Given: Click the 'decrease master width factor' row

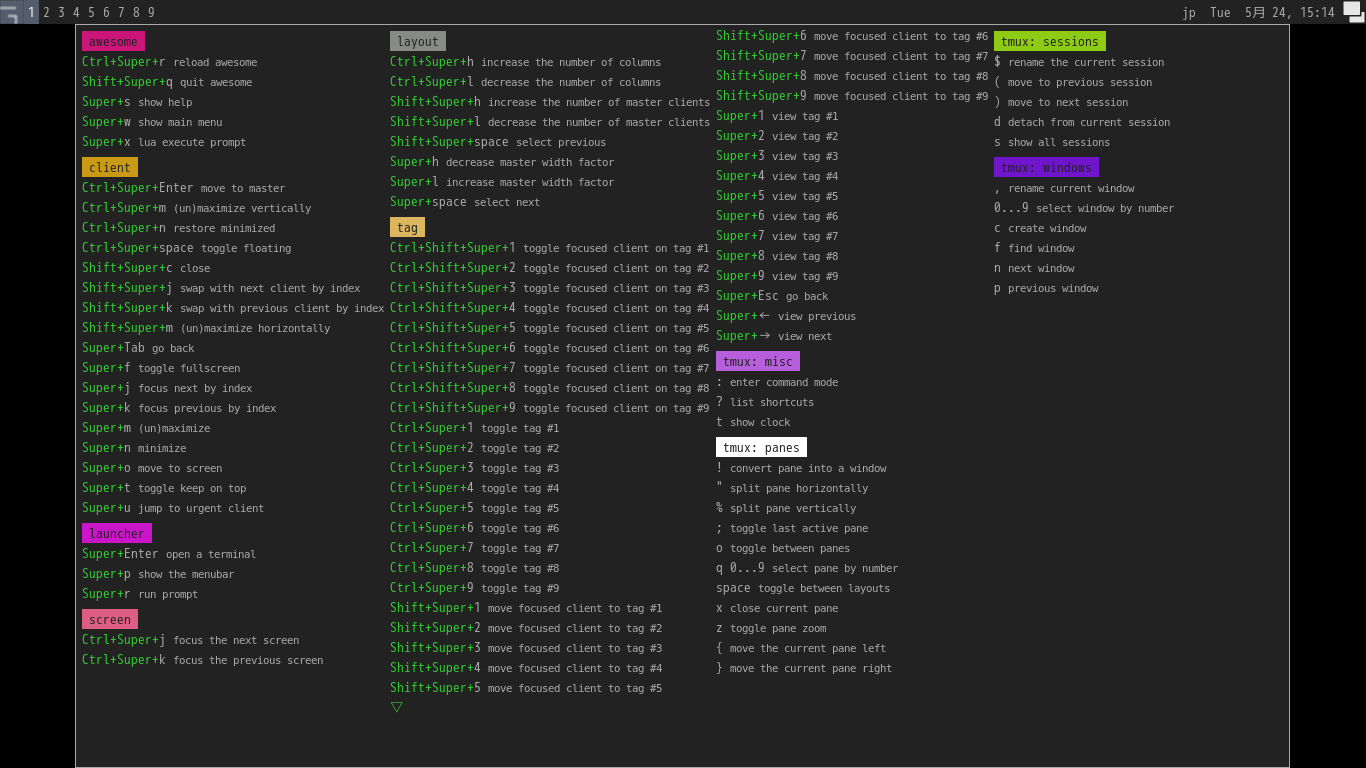Looking at the screenshot, I should tap(502, 162).
